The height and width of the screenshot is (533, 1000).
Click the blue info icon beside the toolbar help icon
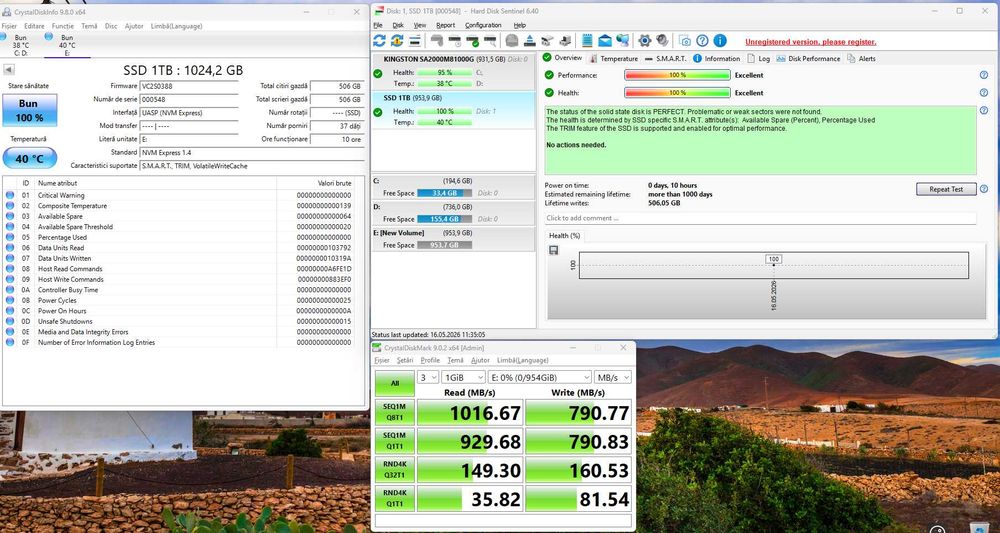[x=720, y=41]
